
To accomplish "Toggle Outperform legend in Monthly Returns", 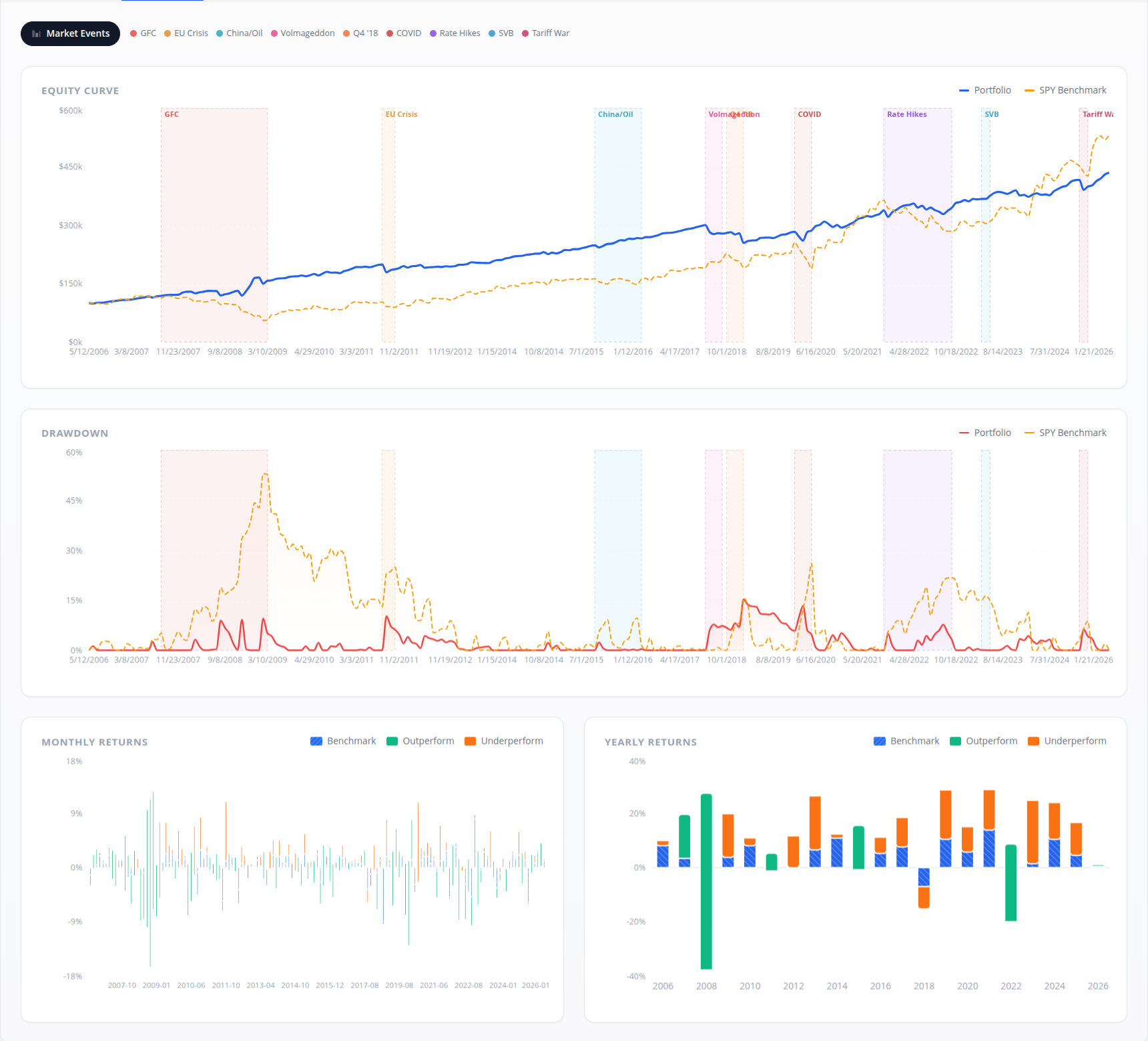I will pyautogui.click(x=420, y=741).
